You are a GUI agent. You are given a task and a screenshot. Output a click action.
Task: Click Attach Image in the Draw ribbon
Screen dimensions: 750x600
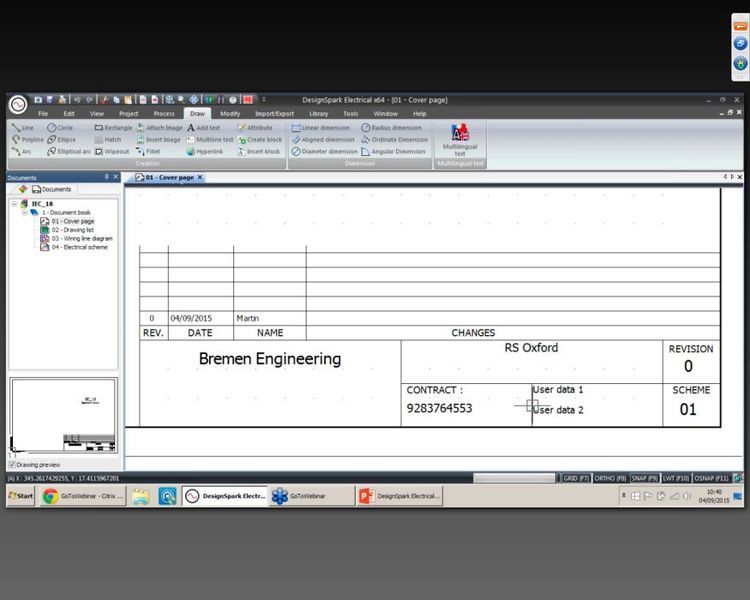pos(159,128)
